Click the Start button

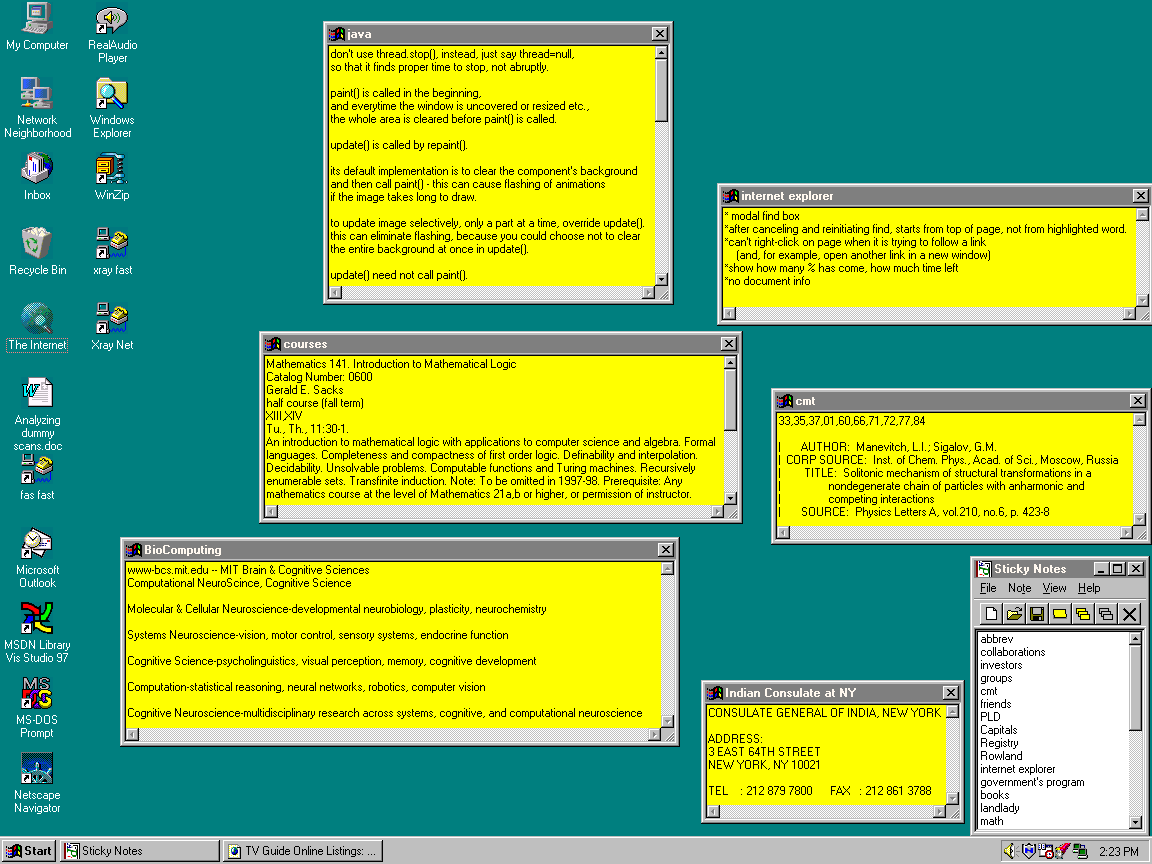(x=29, y=851)
